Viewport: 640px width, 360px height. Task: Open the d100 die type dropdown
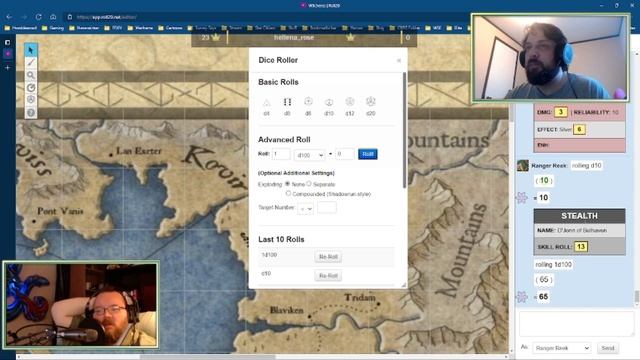309,155
